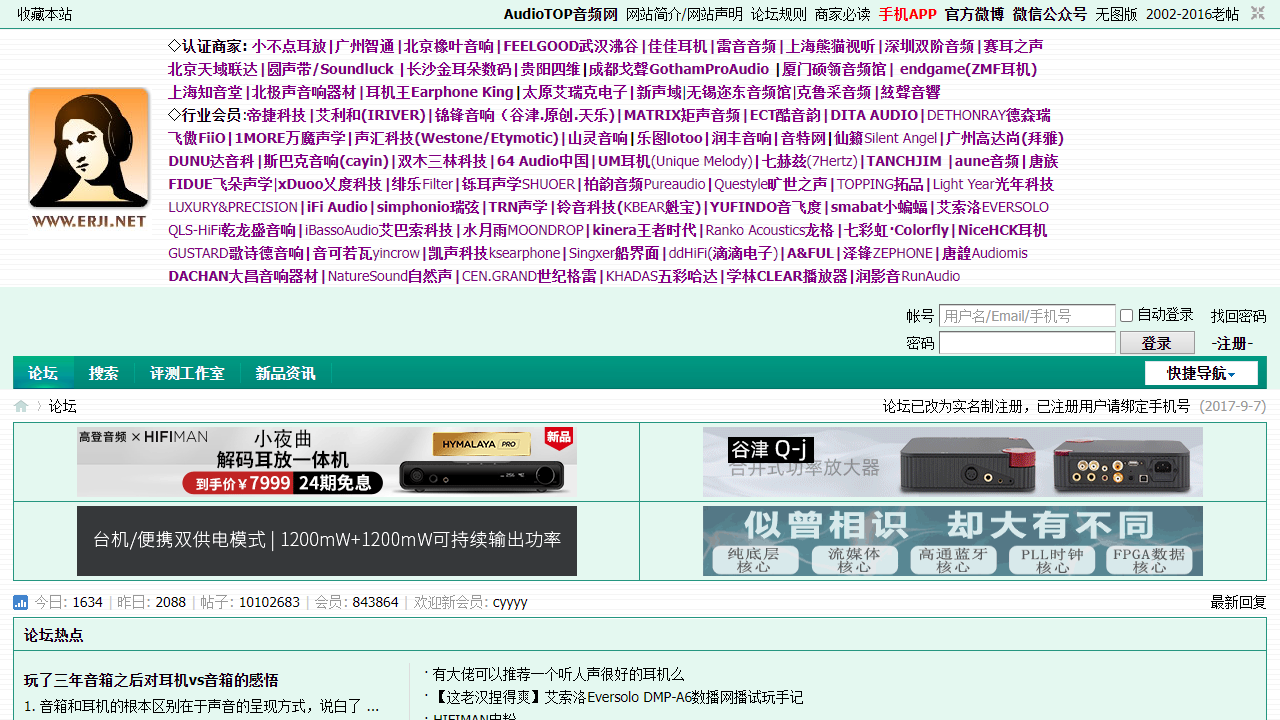Open 论坛规则 in the top bar
Image resolution: width=1280 pixels, height=720 pixels.
[x=779, y=14]
